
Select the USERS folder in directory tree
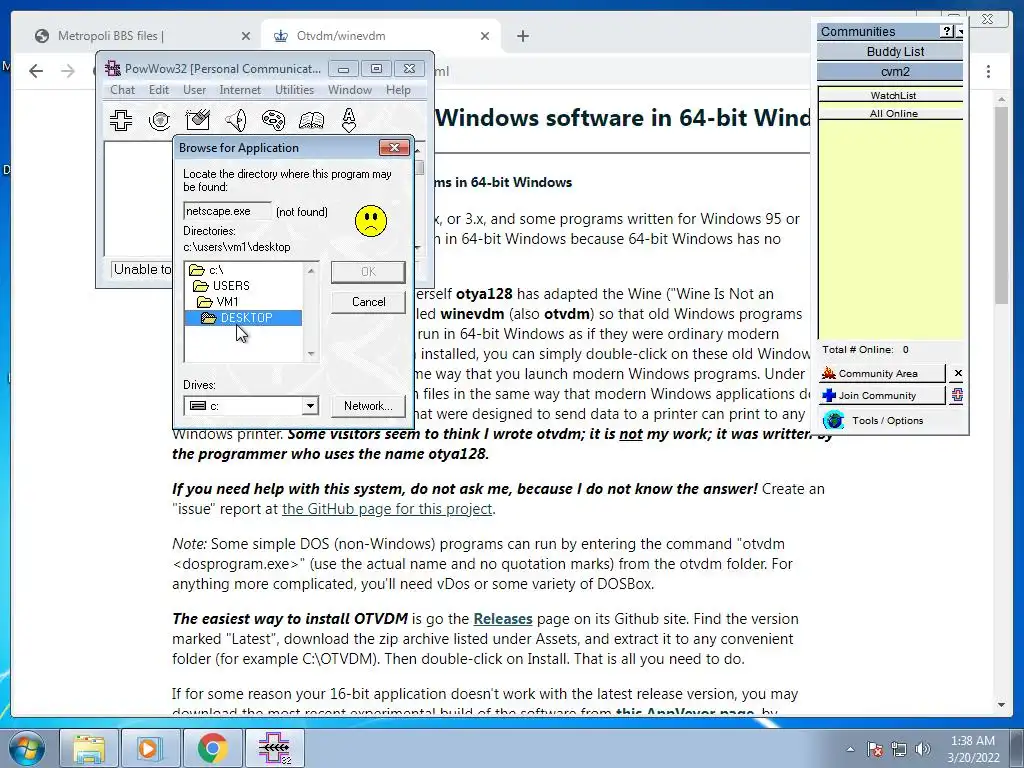pos(231,285)
